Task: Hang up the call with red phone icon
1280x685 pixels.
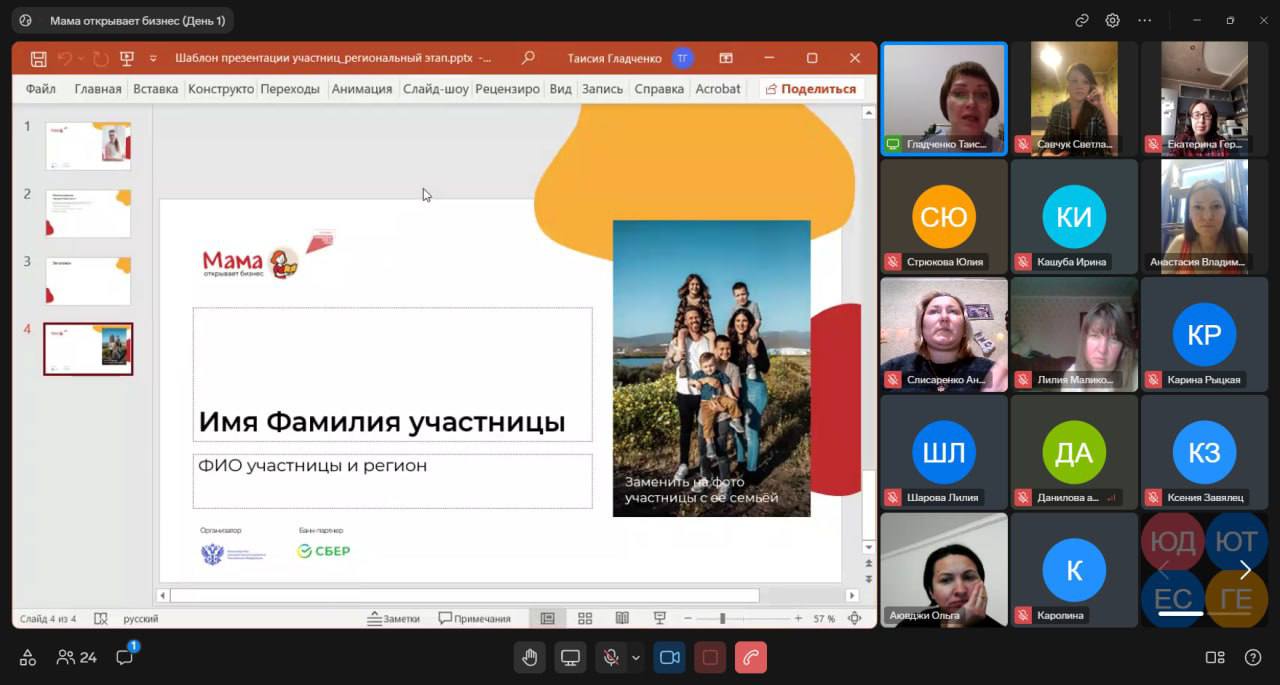Action: (750, 657)
